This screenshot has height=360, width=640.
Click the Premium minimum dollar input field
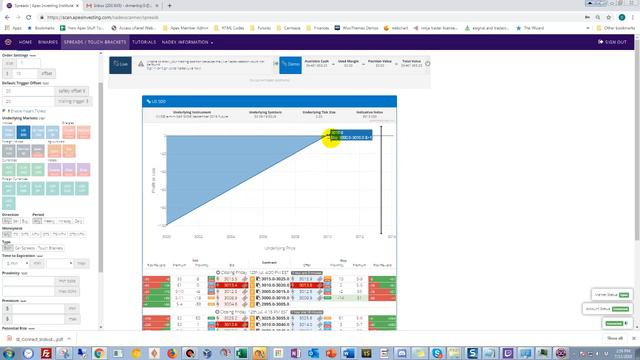click(x=38, y=309)
